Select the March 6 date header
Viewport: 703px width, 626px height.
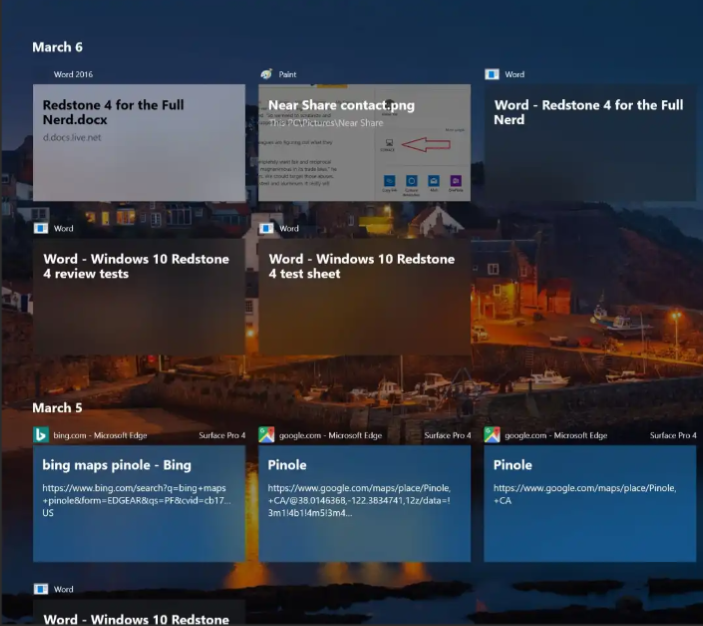(58, 47)
